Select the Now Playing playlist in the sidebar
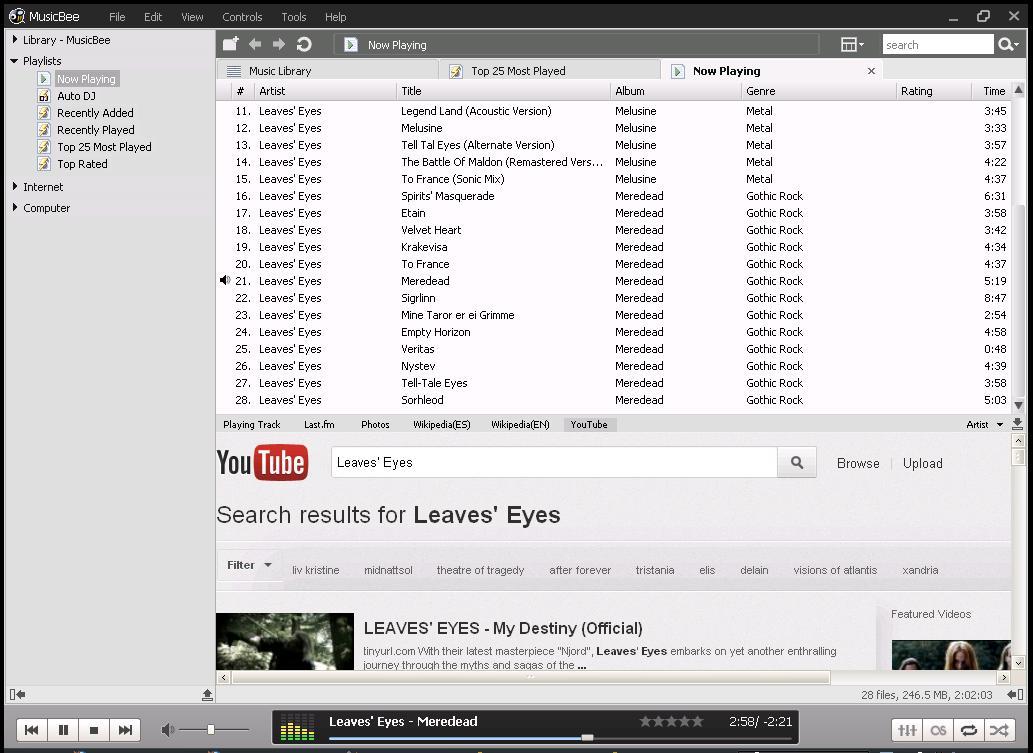Image resolution: width=1033 pixels, height=753 pixels. tap(86, 78)
